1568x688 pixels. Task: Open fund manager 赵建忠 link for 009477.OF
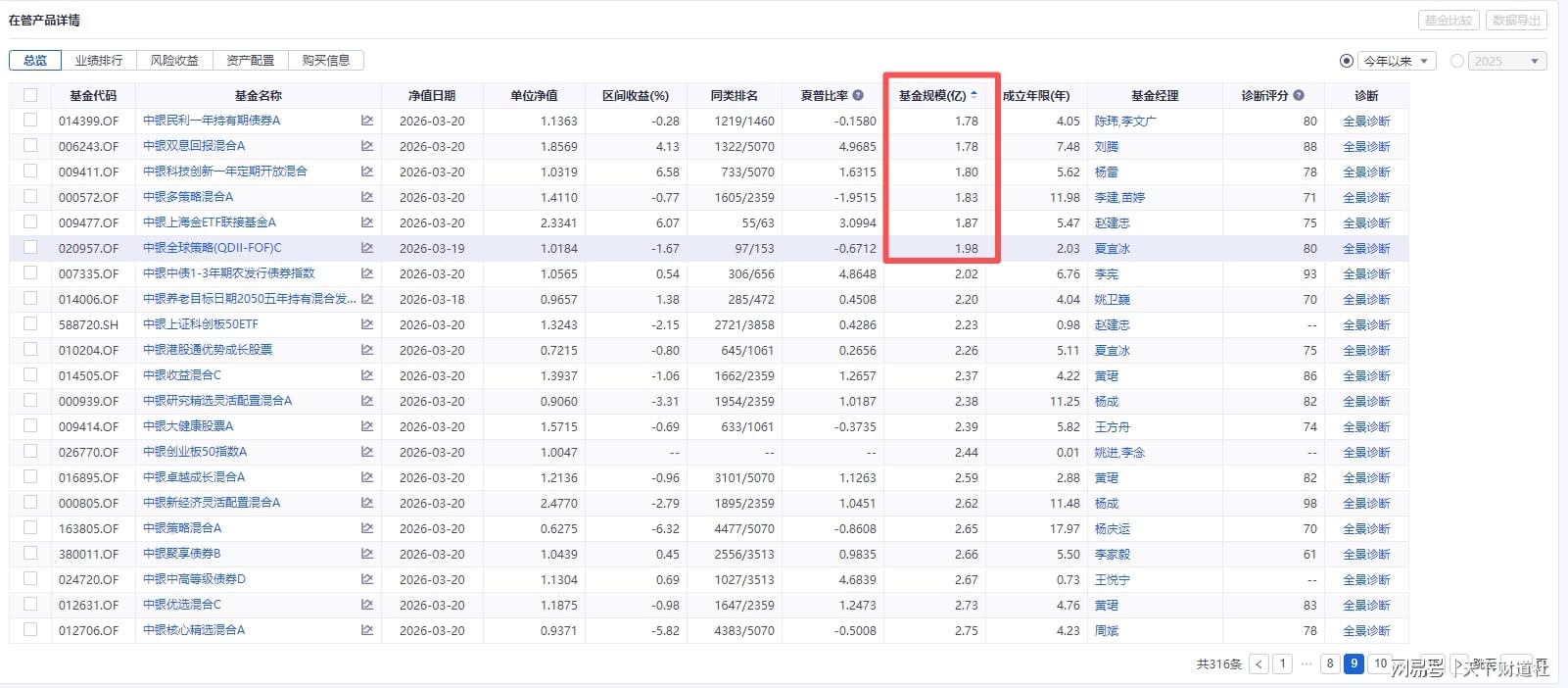pyautogui.click(x=1112, y=222)
